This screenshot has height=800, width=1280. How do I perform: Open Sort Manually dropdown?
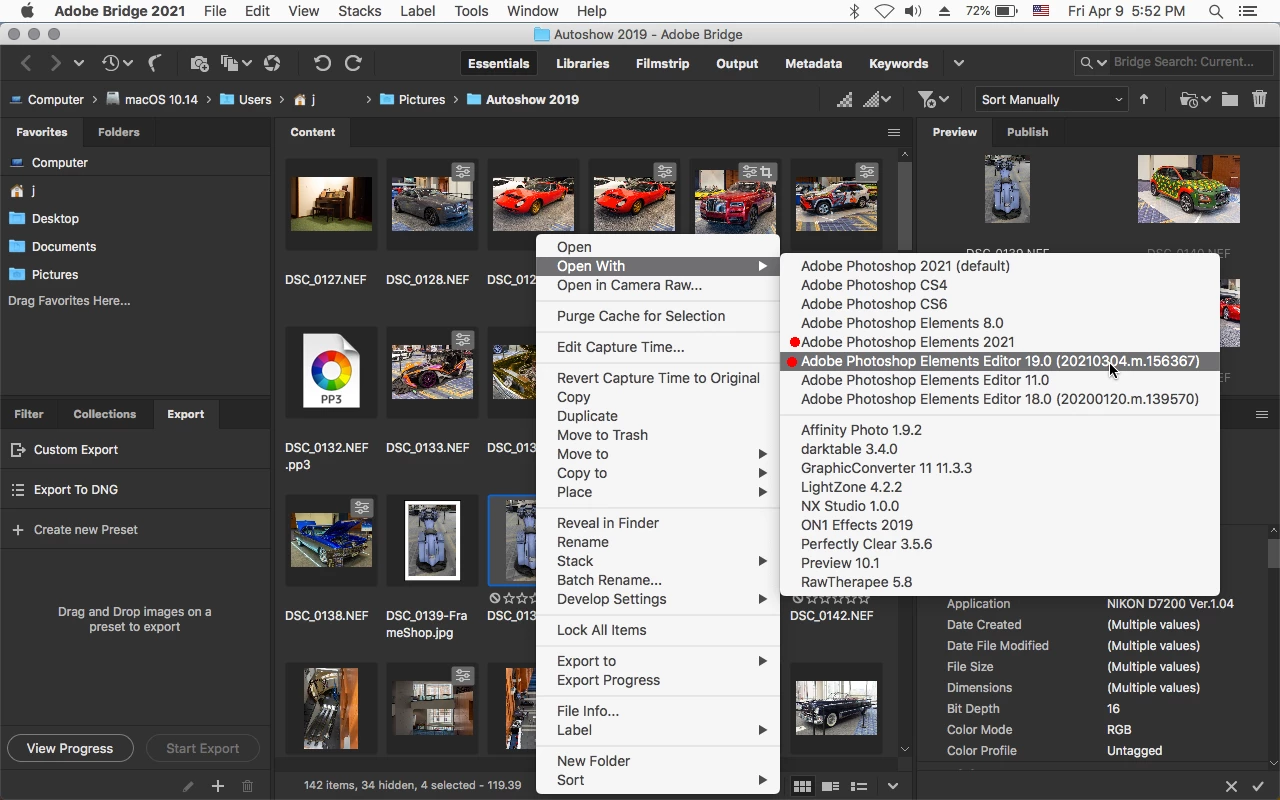point(1051,99)
